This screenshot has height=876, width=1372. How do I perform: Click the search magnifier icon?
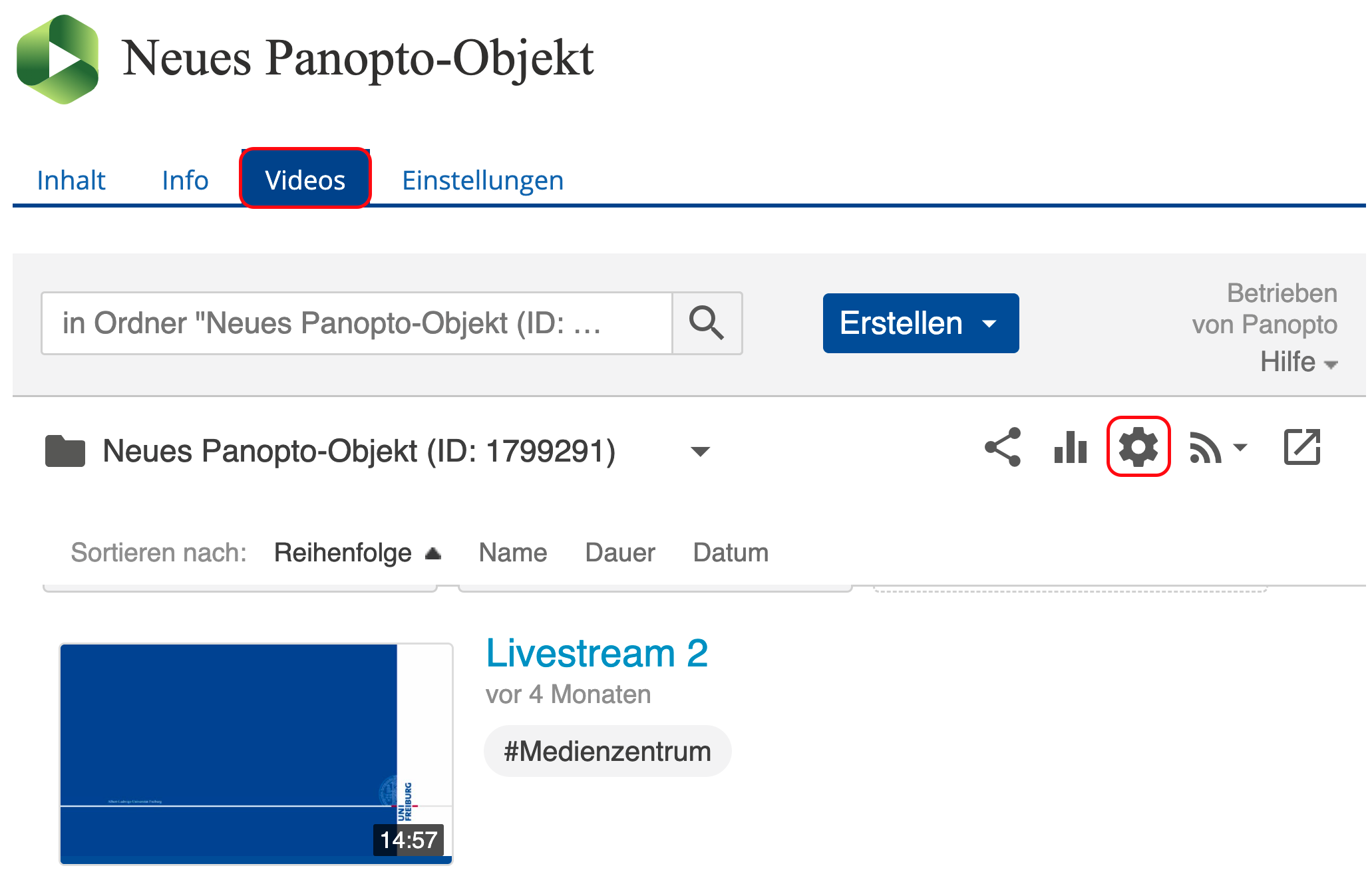coord(707,323)
